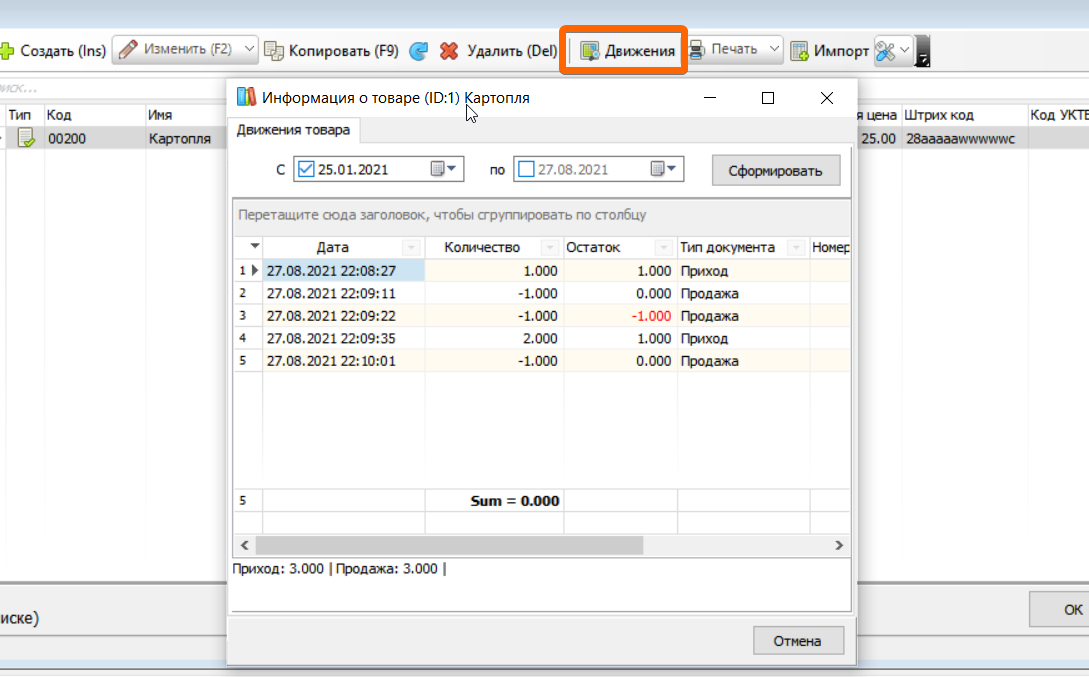Maximize the Информация о товаре dialog
Image resolution: width=1089 pixels, height=677 pixels.
tap(767, 98)
